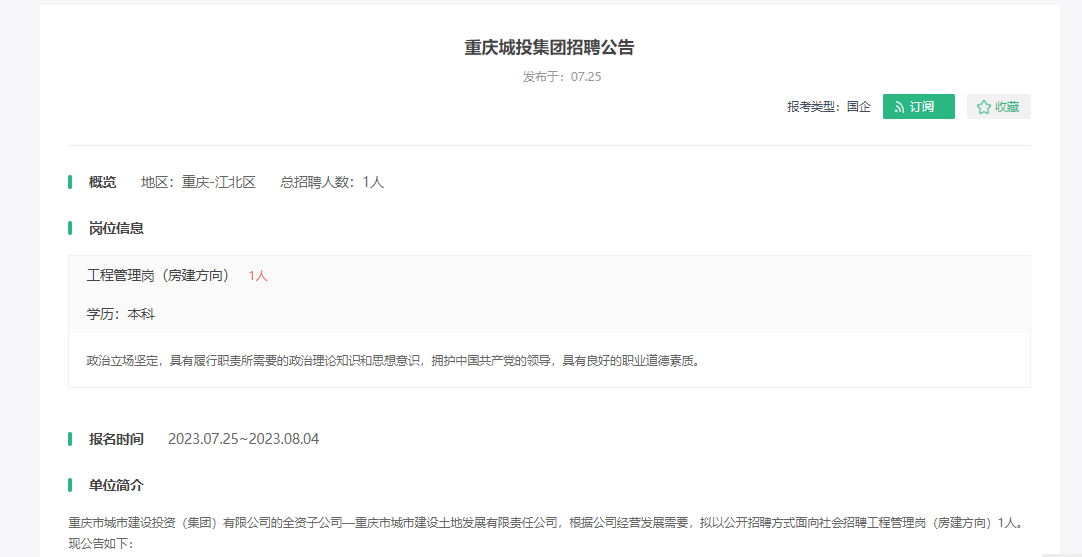Screen dimensions: 1082x557
Task: Click the 概览 section heading
Action: tap(102, 182)
